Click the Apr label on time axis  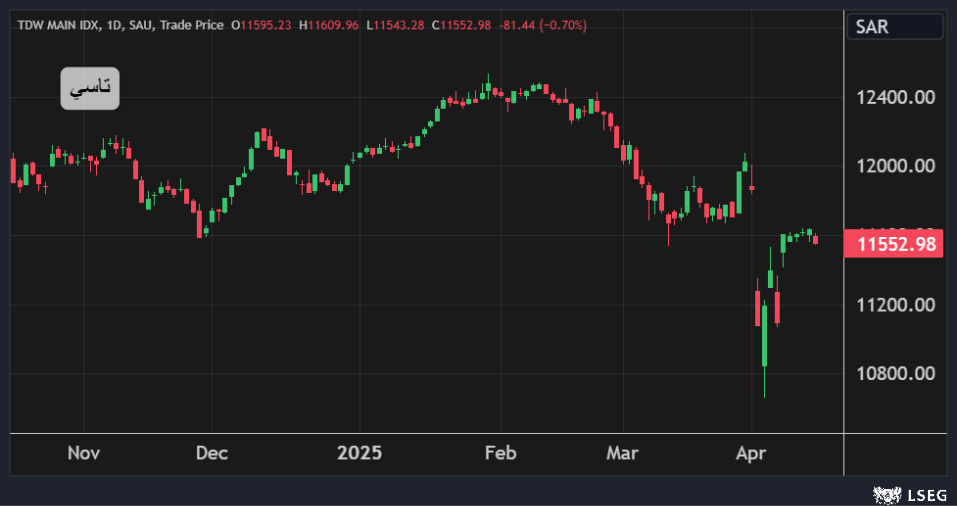tap(750, 453)
